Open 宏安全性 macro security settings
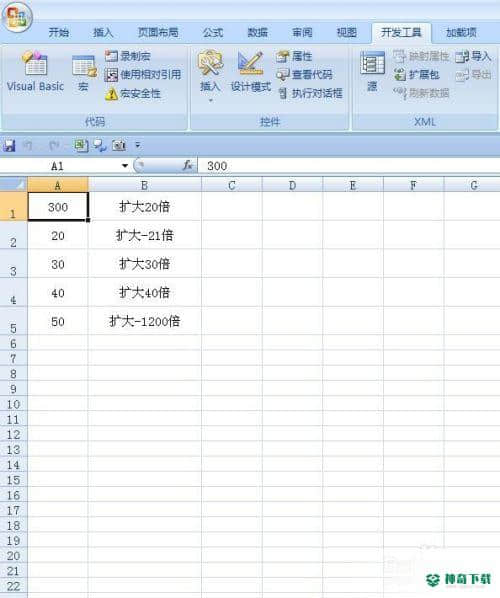This screenshot has width=500, height=598. pyautogui.click(x=133, y=93)
